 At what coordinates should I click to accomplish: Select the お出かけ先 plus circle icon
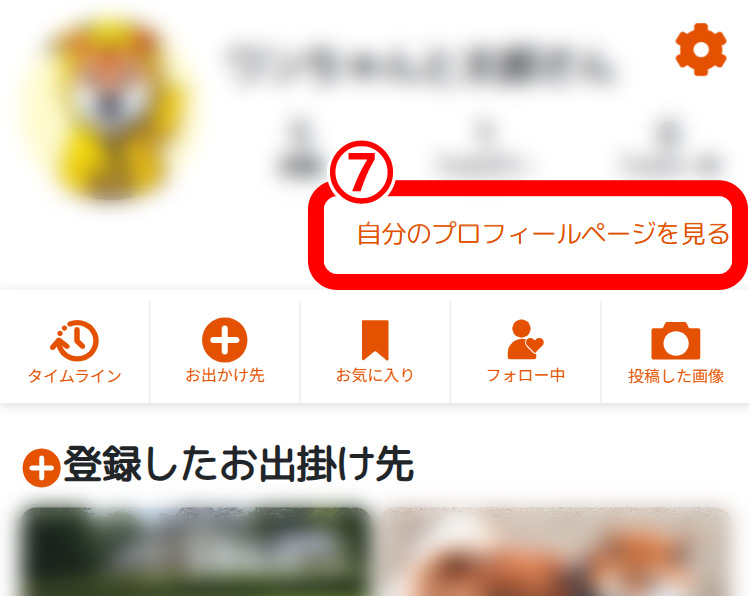tap(225, 340)
